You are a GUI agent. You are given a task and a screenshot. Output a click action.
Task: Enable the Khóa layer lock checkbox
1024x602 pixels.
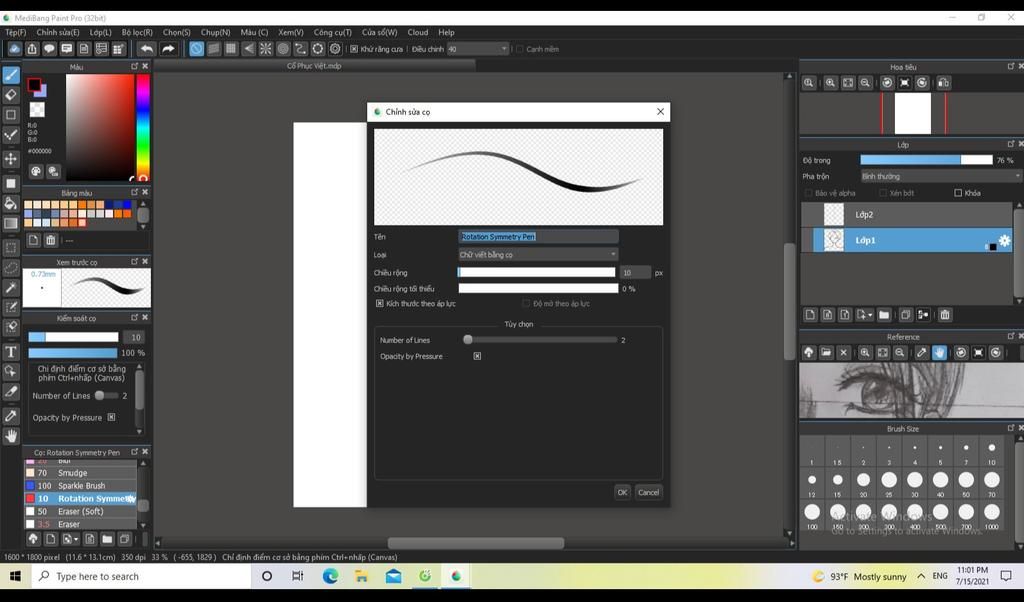[958, 193]
